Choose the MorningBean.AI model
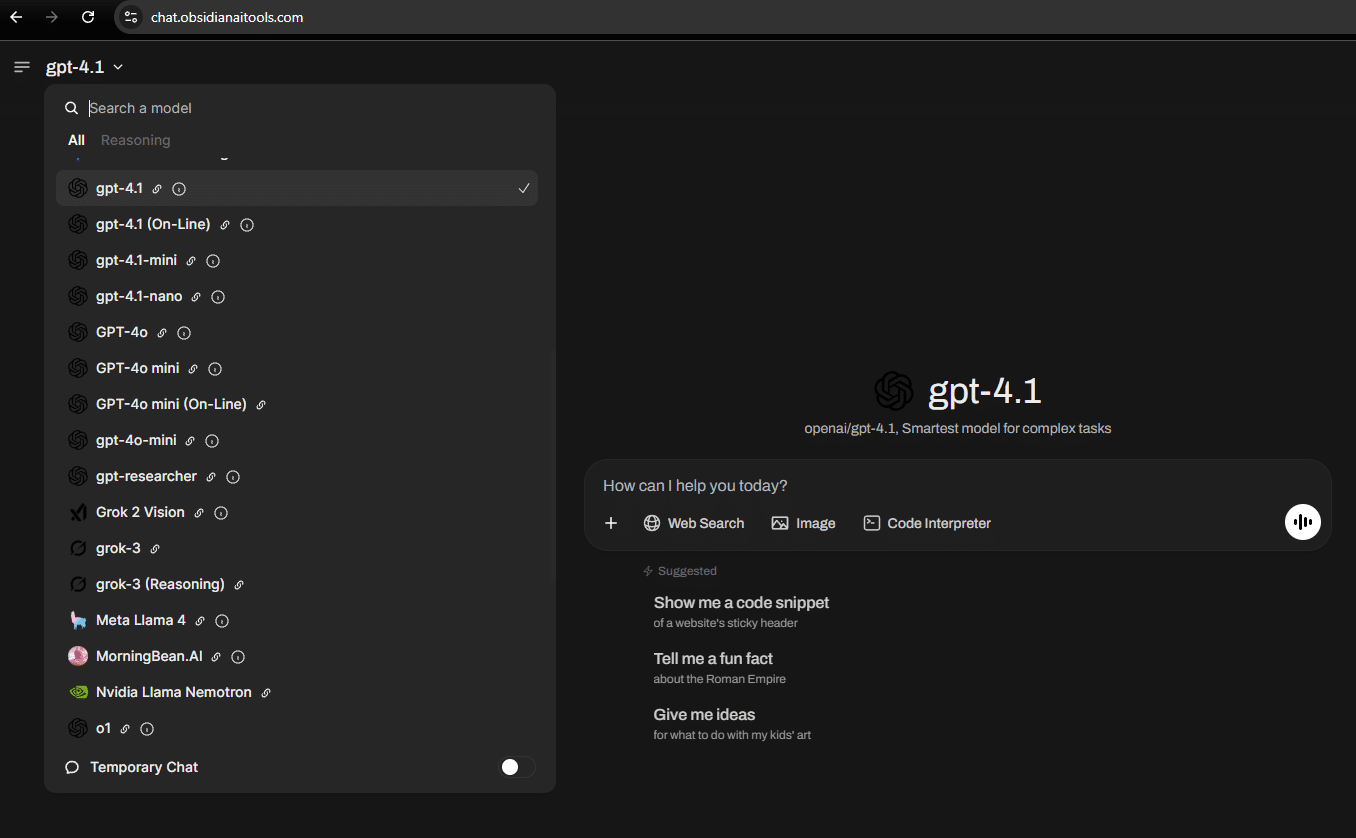 click(x=297, y=656)
